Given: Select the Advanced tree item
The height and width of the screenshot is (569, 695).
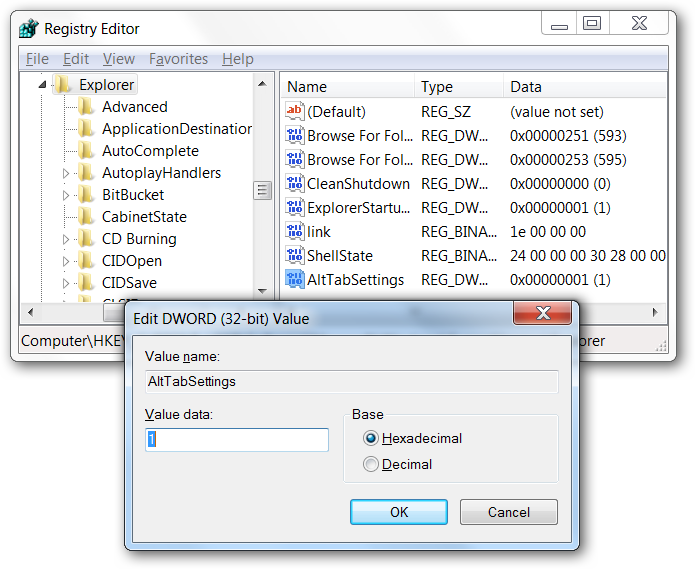Looking at the screenshot, I should click(x=135, y=107).
